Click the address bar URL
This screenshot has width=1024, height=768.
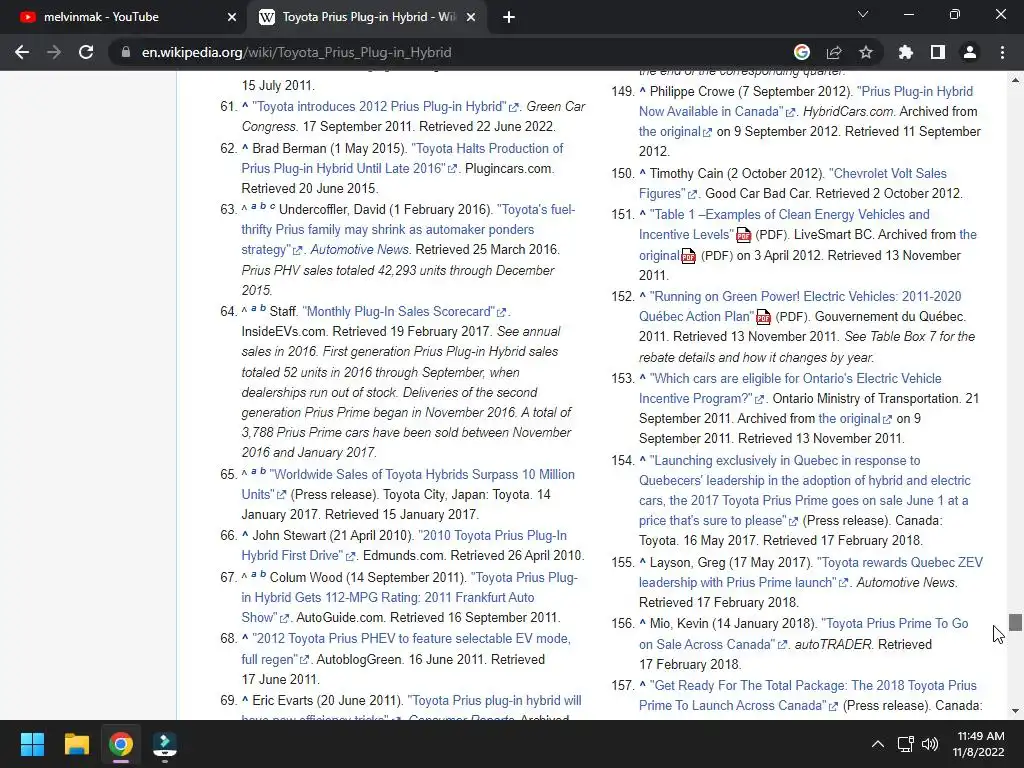point(296,52)
